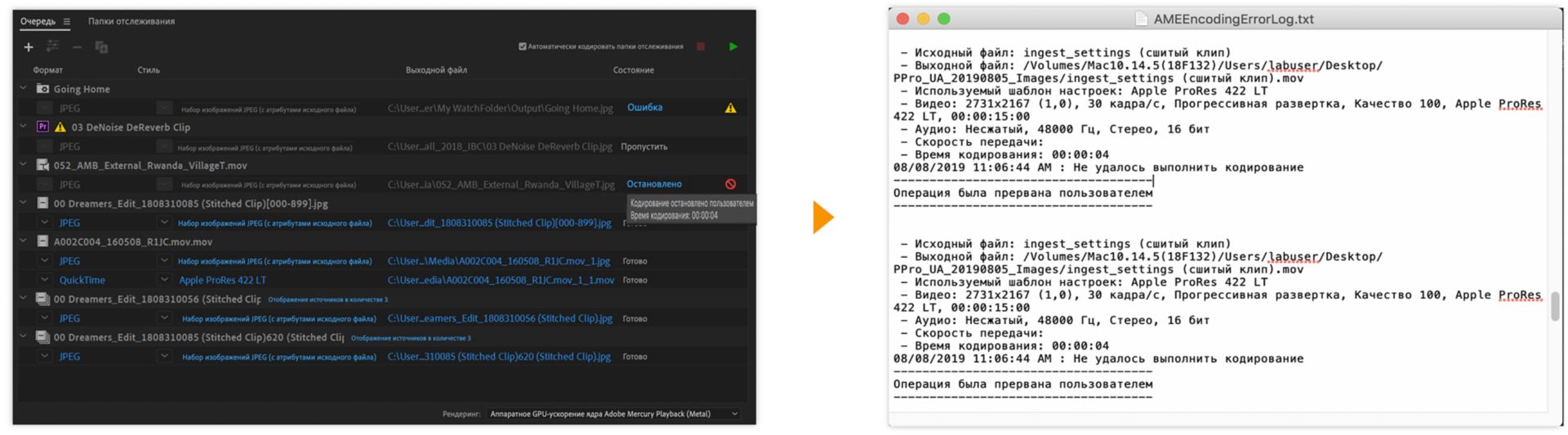Viewport: 1568px width, 435px height.
Task: Start the queue with green play button
Action: (733, 47)
